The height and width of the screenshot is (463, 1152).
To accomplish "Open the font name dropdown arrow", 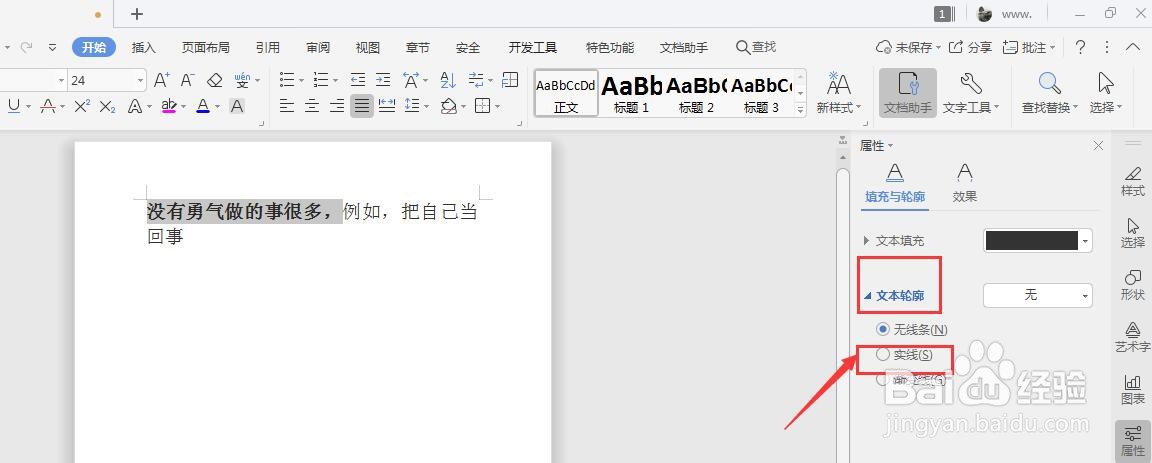I will pyautogui.click(x=62, y=80).
